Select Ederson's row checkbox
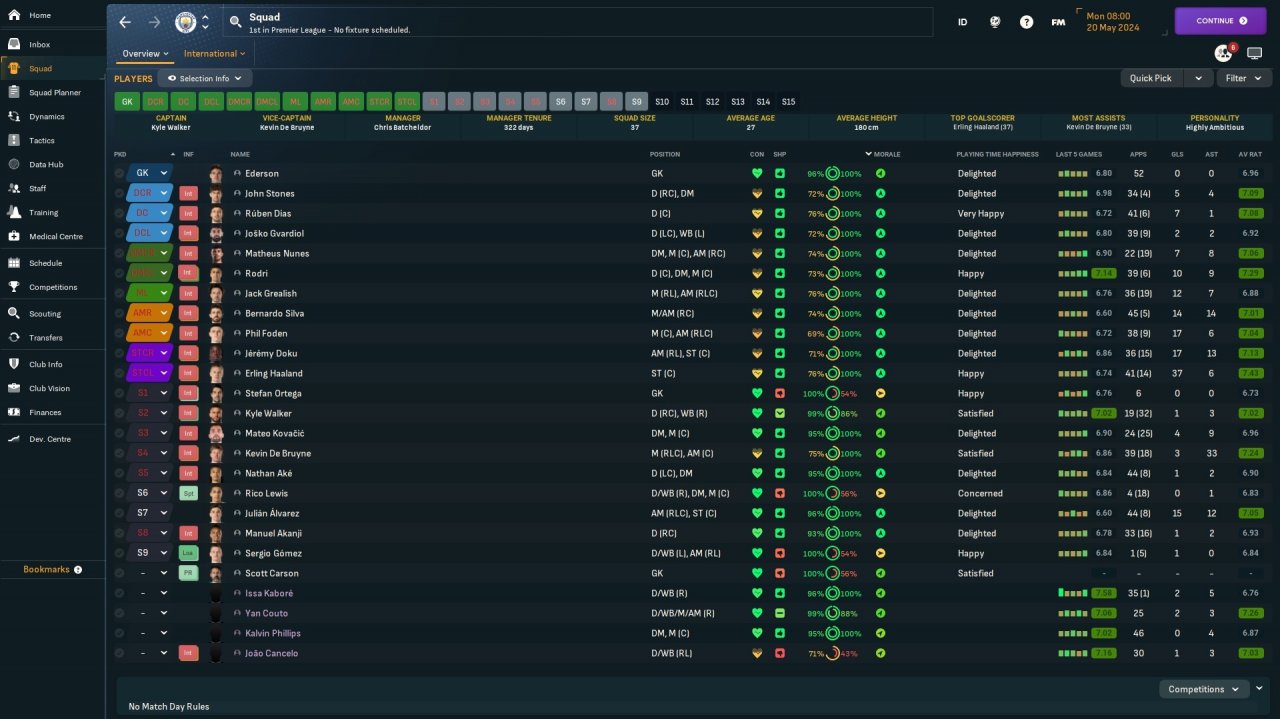 click(x=119, y=173)
